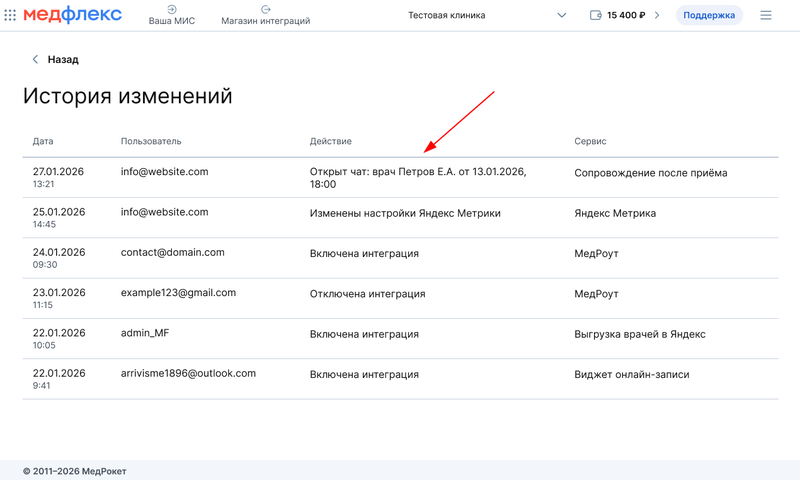Click Виджет онлайн-записи service cell
Image resolution: width=800 pixels, height=480 pixels.
pos(632,374)
